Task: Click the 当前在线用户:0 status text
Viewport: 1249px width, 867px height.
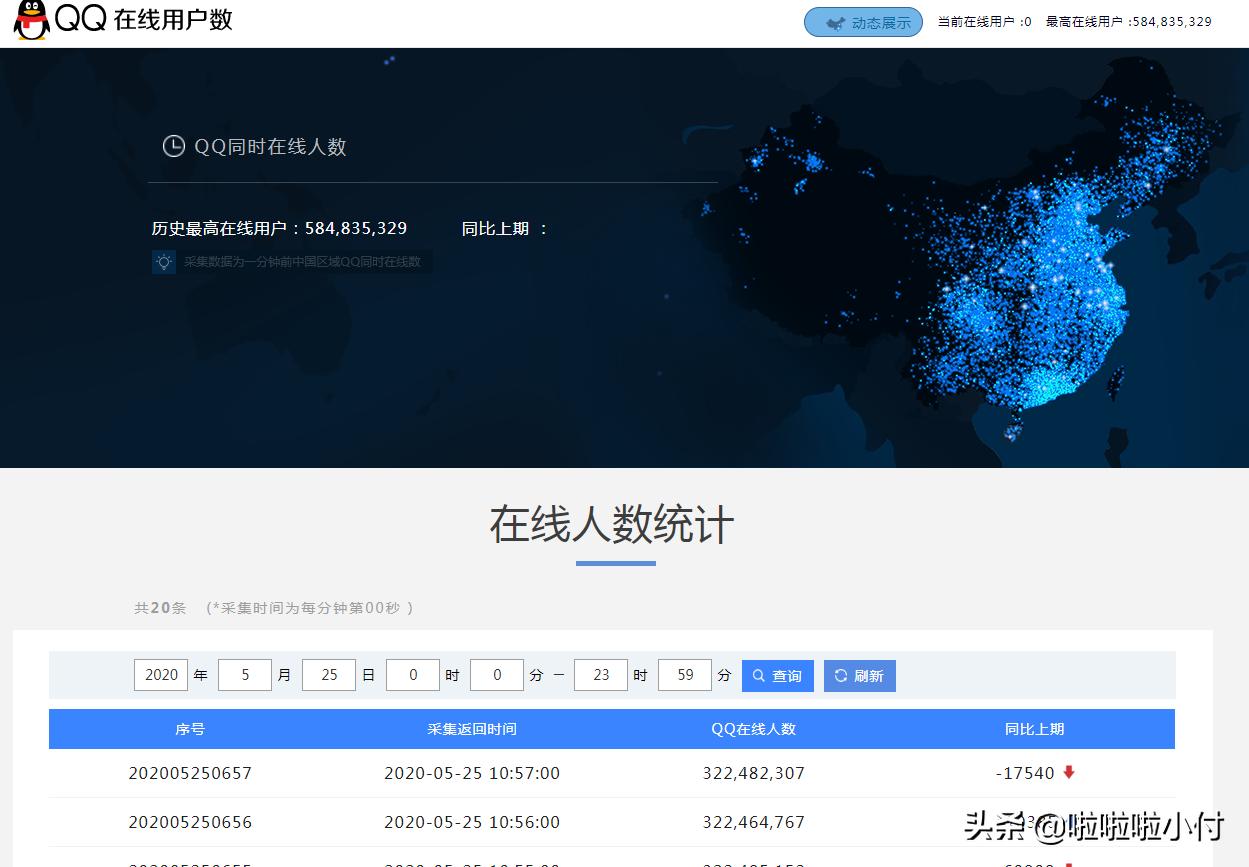Action: click(x=984, y=20)
